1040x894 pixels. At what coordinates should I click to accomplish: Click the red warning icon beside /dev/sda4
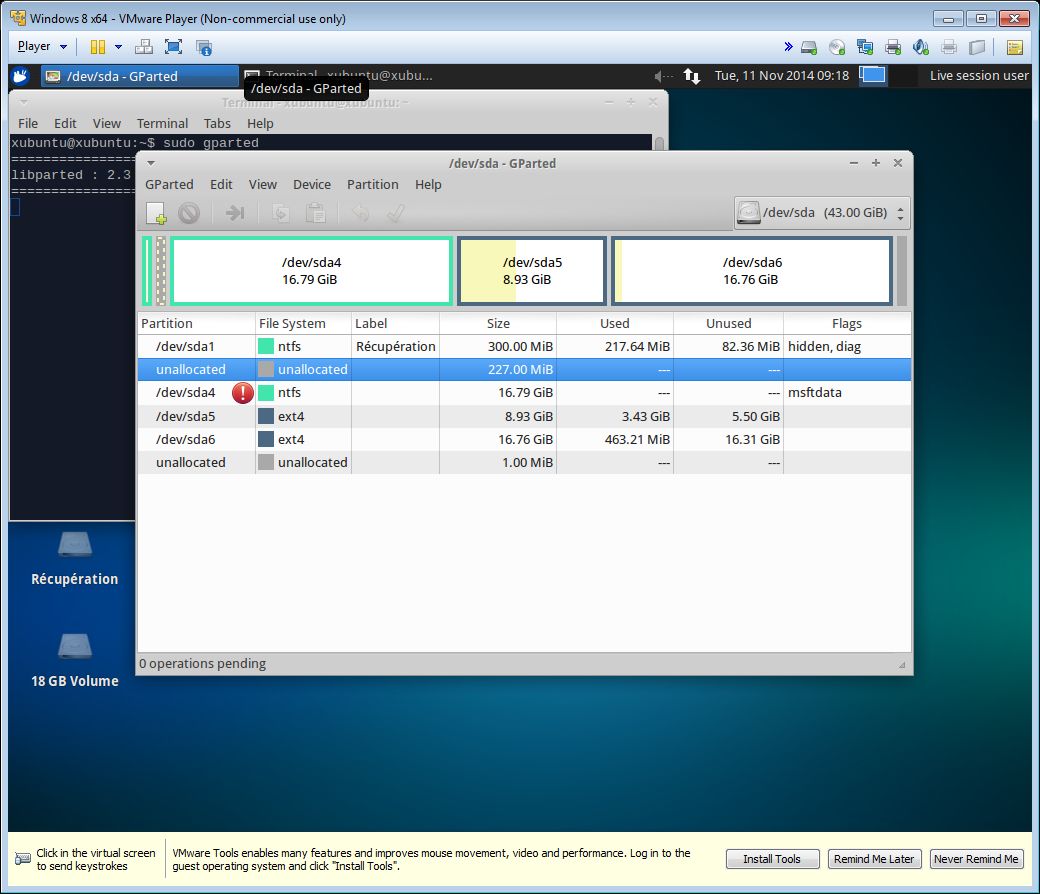(243, 393)
